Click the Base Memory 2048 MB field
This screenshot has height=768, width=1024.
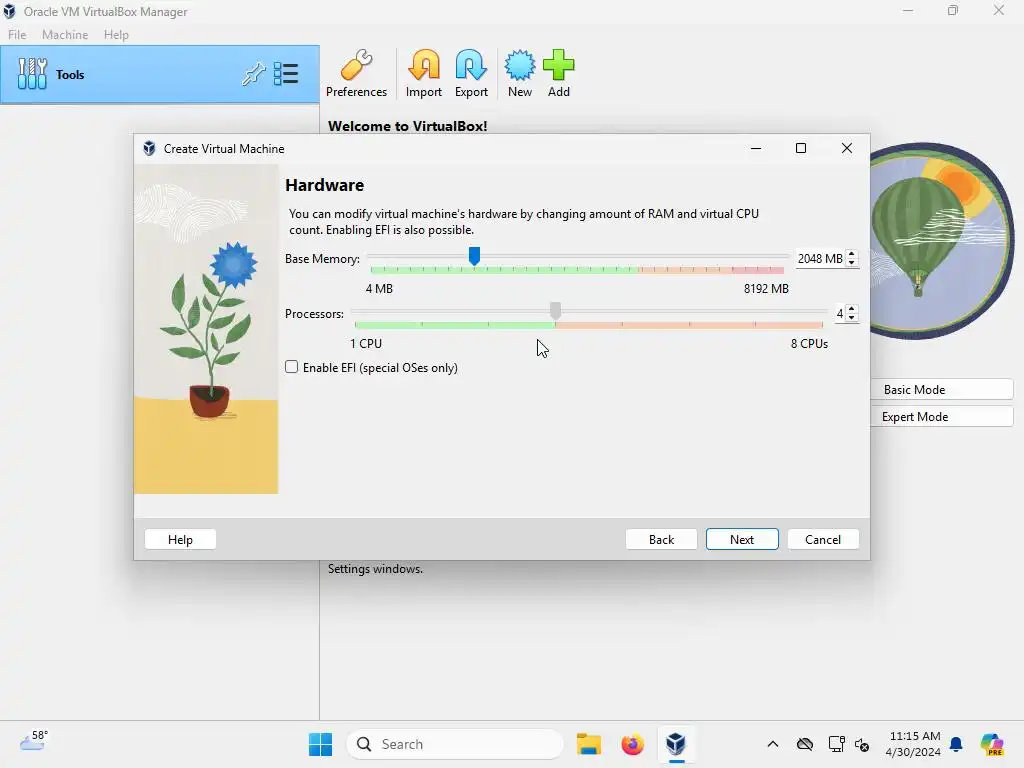pyautogui.click(x=820, y=259)
